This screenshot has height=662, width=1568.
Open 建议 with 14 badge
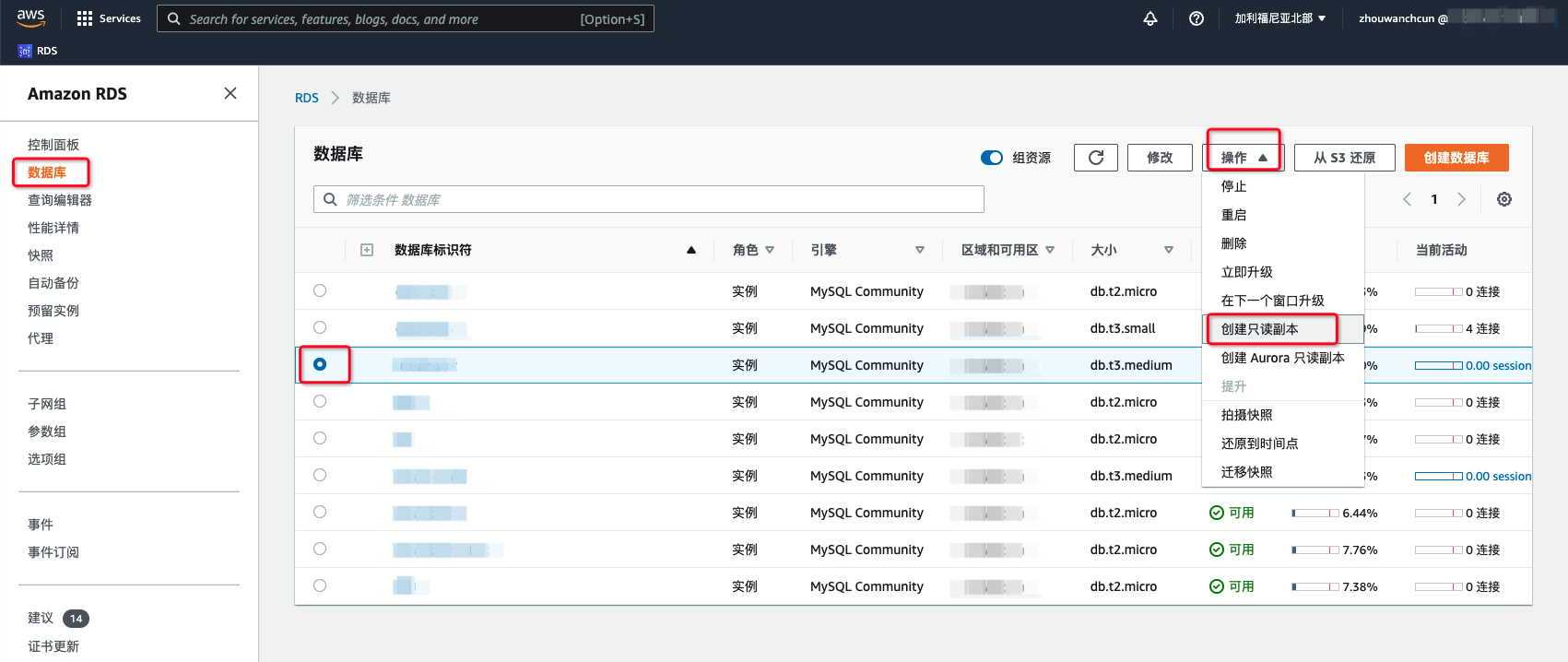coord(58,619)
